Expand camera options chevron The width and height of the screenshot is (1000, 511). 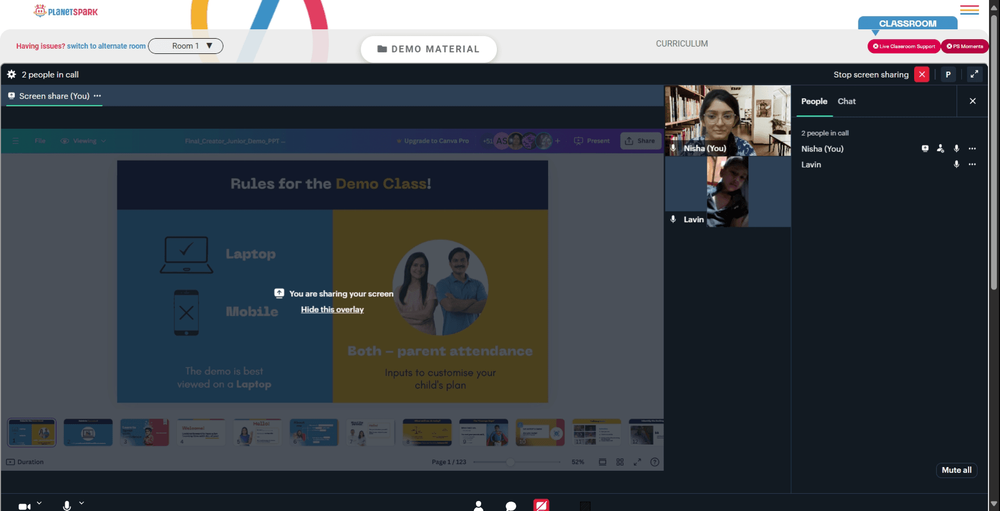tap(39, 503)
